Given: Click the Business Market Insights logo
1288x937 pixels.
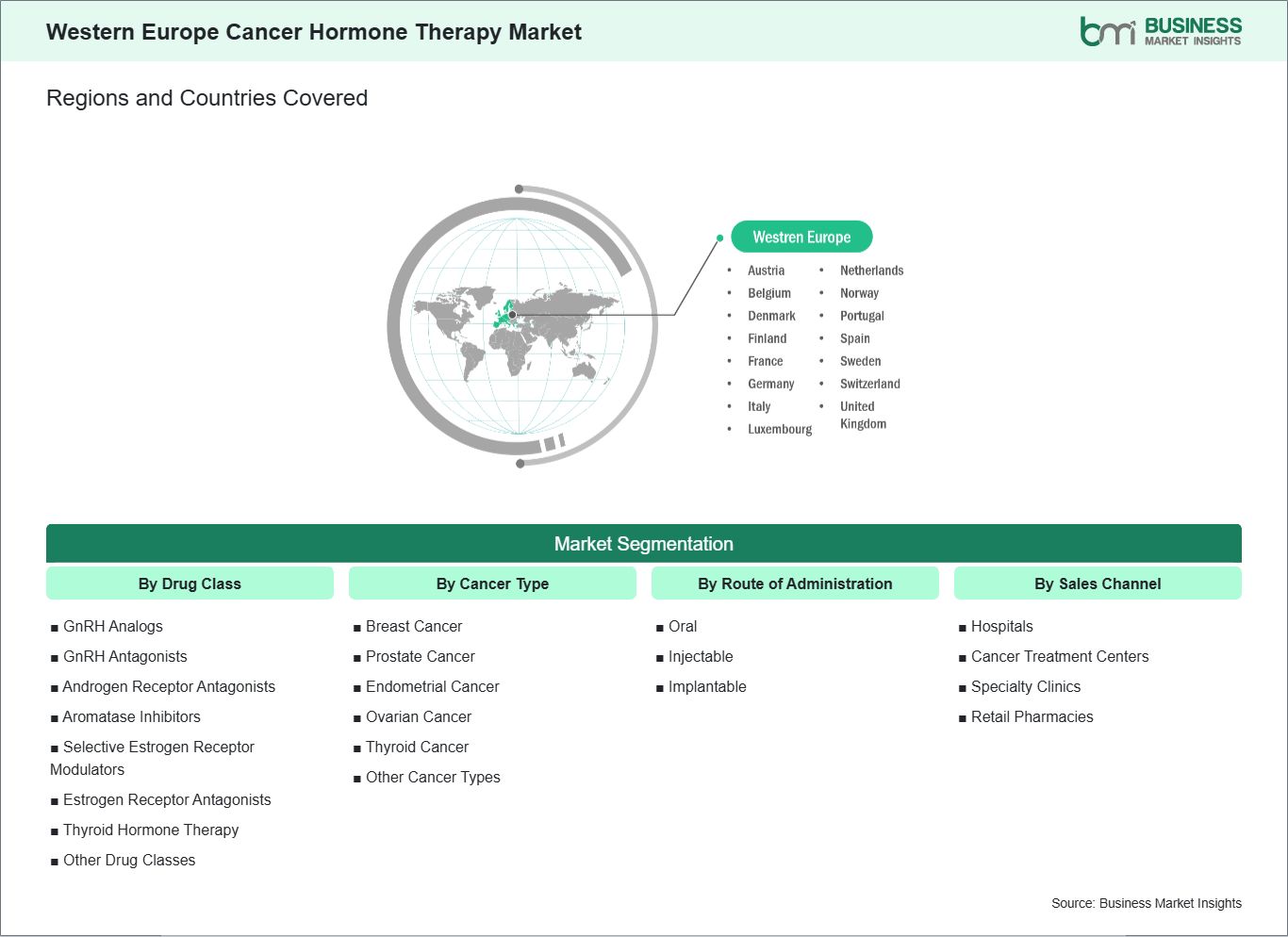Looking at the screenshot, I should 1160,31.
